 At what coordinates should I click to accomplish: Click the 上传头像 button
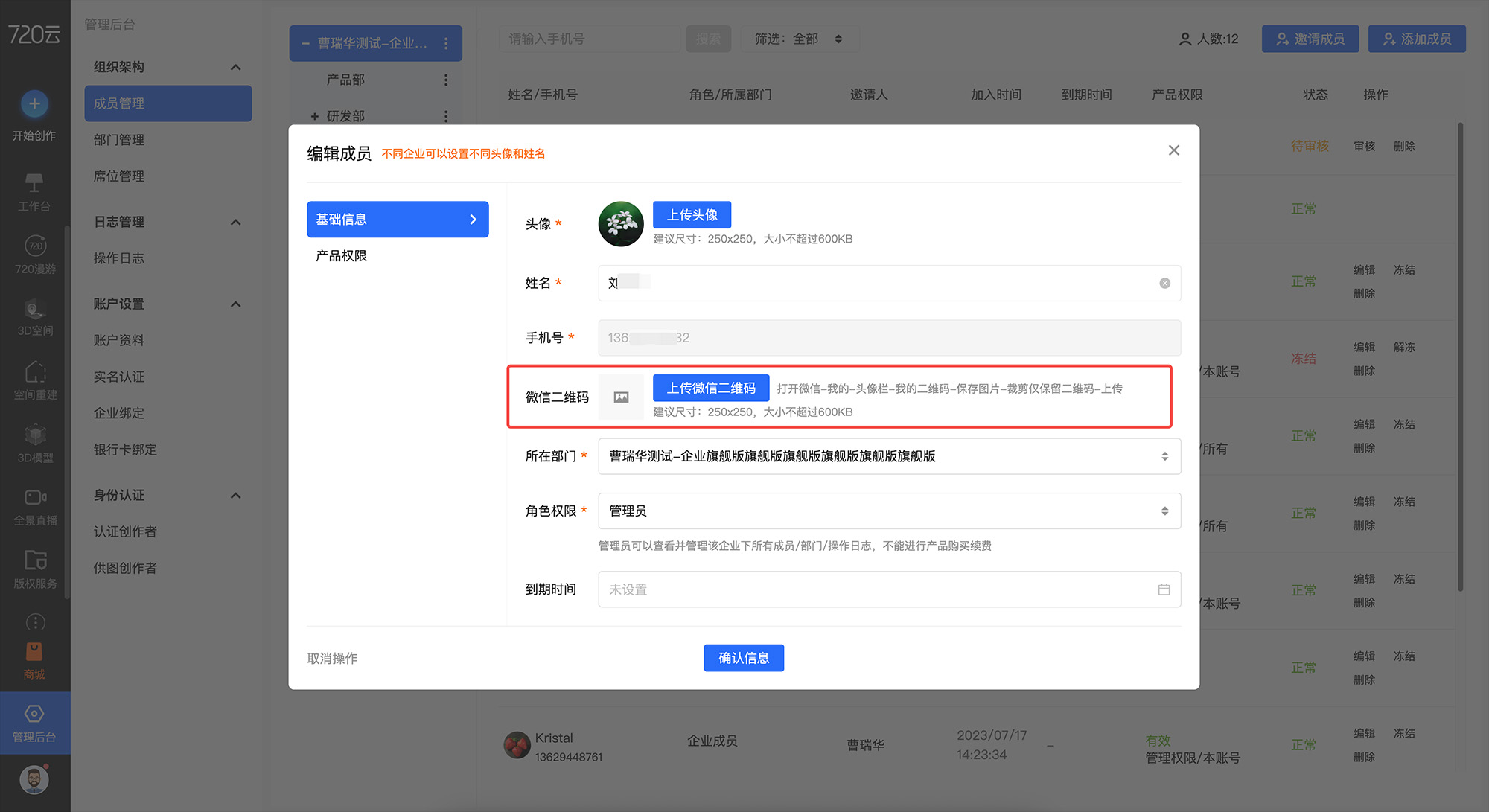[692, 215]
